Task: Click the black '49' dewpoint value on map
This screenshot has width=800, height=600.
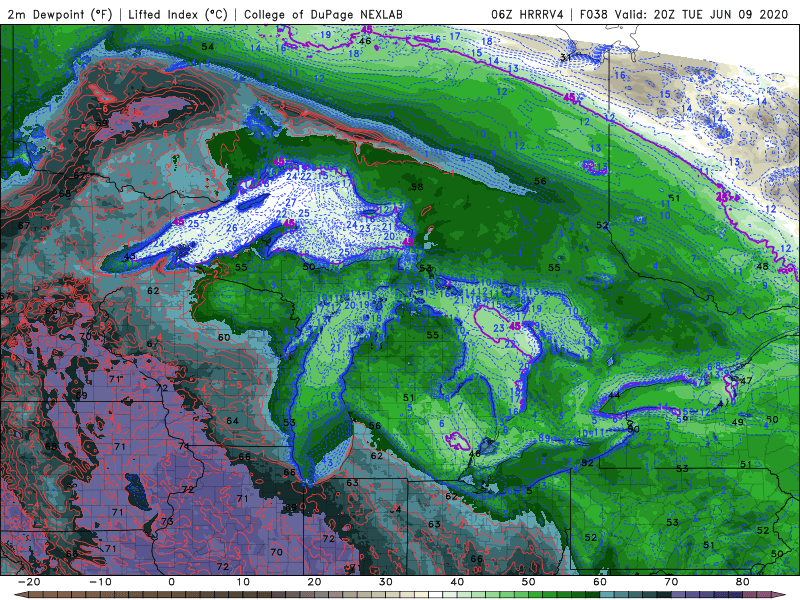Action: [x=737, y=422]
